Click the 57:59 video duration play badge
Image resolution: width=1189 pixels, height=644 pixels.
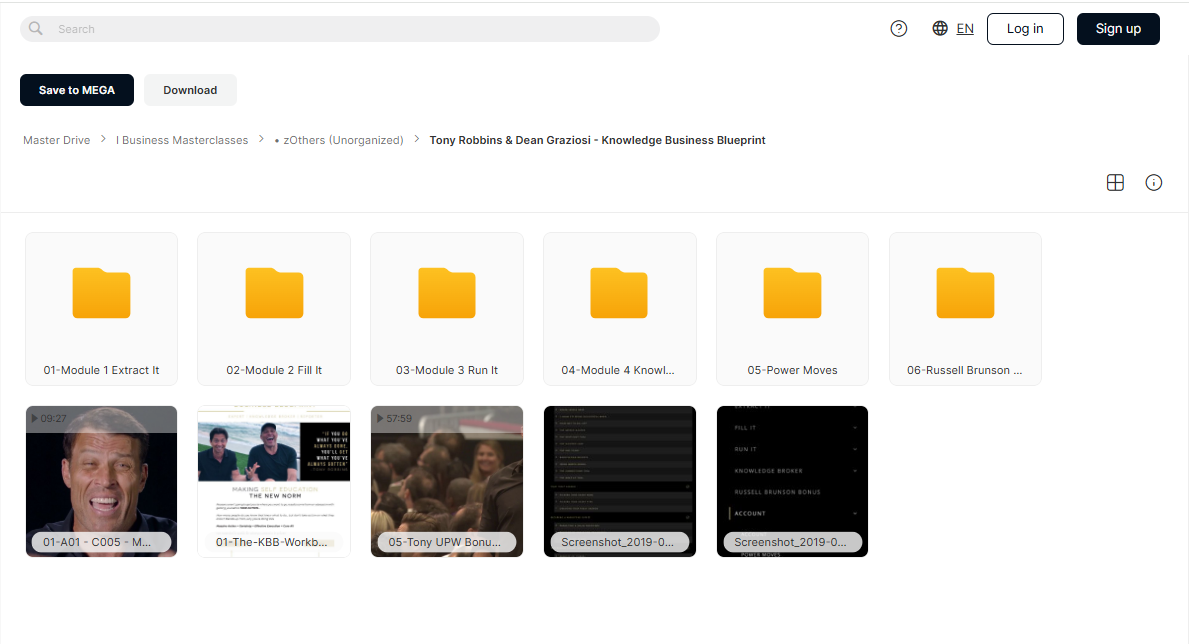click(x=394, y=419)
